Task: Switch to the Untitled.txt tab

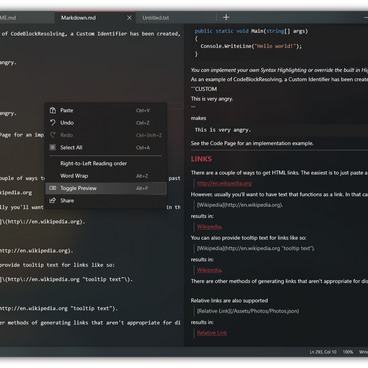Action: point(156,18)
